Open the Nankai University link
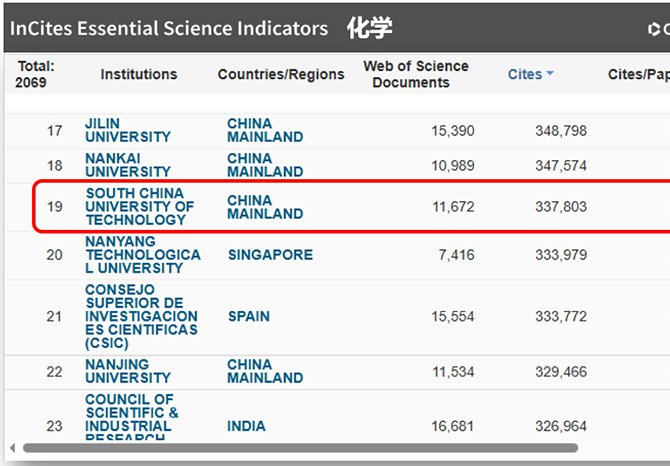Viewport: 670px width, 466px height. [128, 165]
